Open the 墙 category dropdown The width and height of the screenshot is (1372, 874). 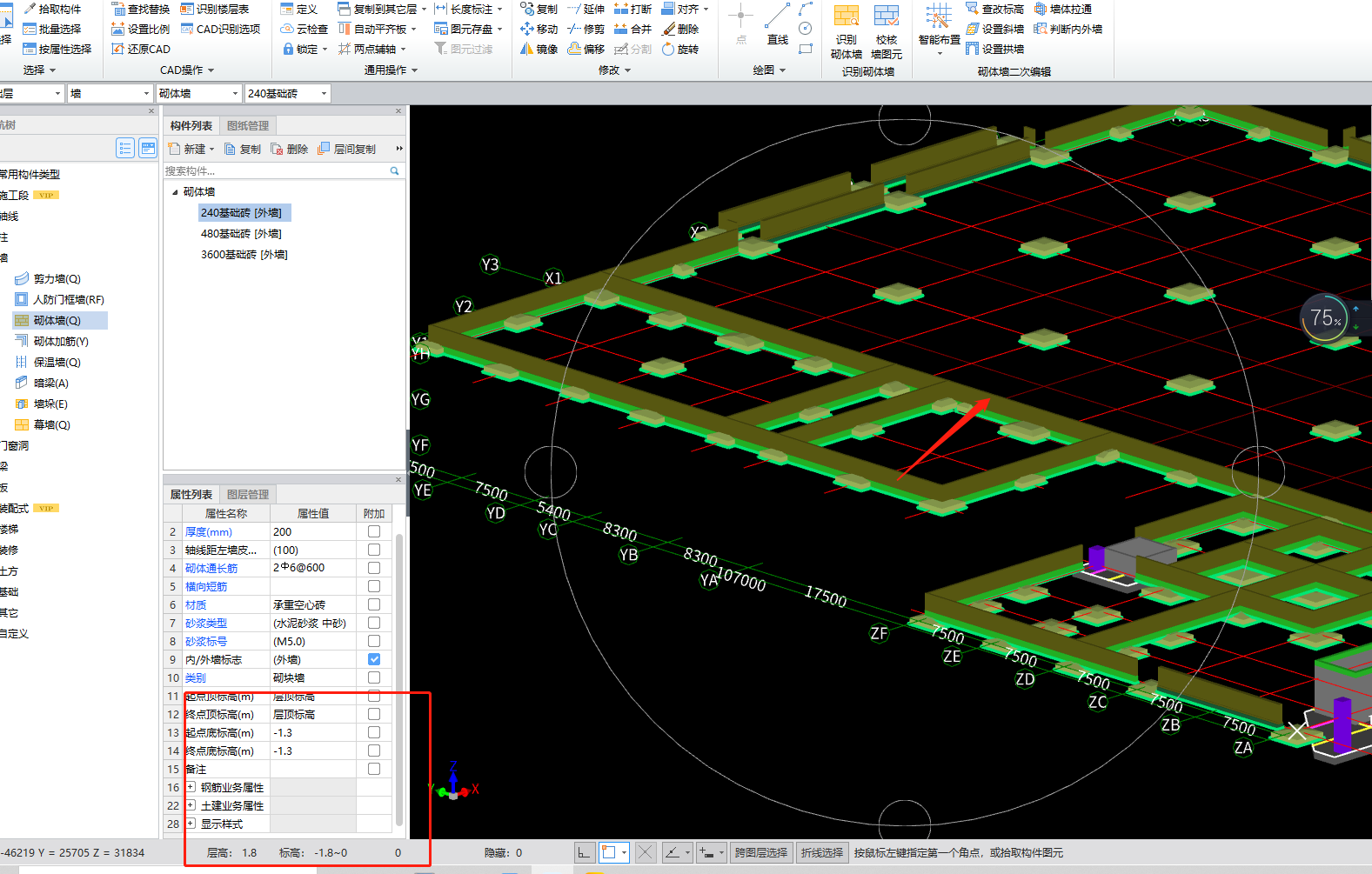pyautogui.click(x=146, y=93)
